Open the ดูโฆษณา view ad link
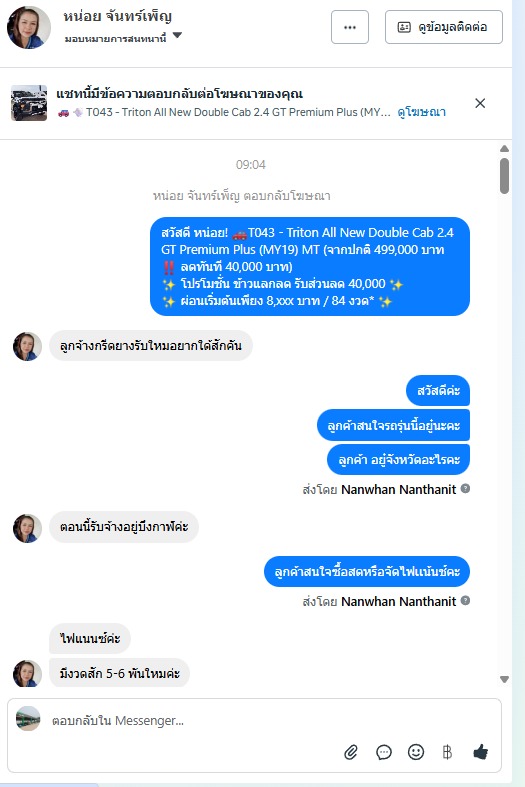The width and height of the screenshot is (525, 787). pos(422,112)
